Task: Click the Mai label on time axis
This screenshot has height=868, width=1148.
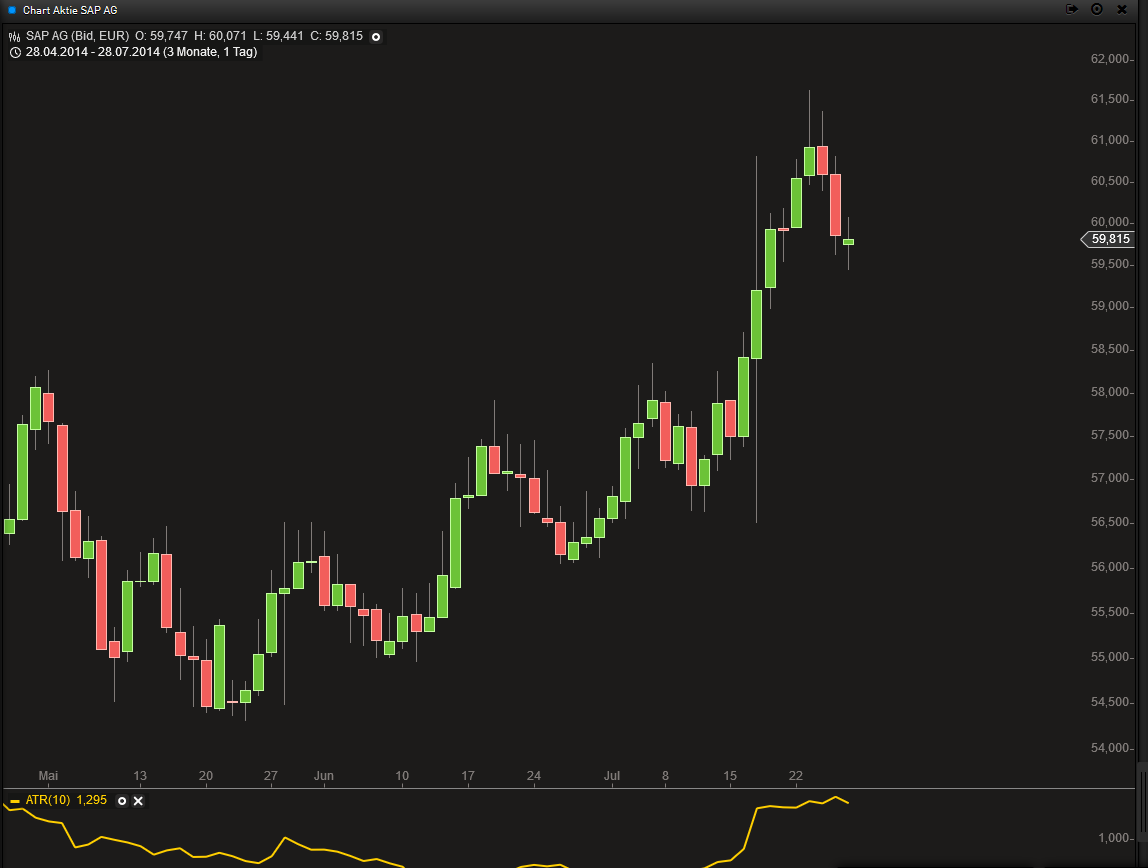Action: tap(48, 776)
